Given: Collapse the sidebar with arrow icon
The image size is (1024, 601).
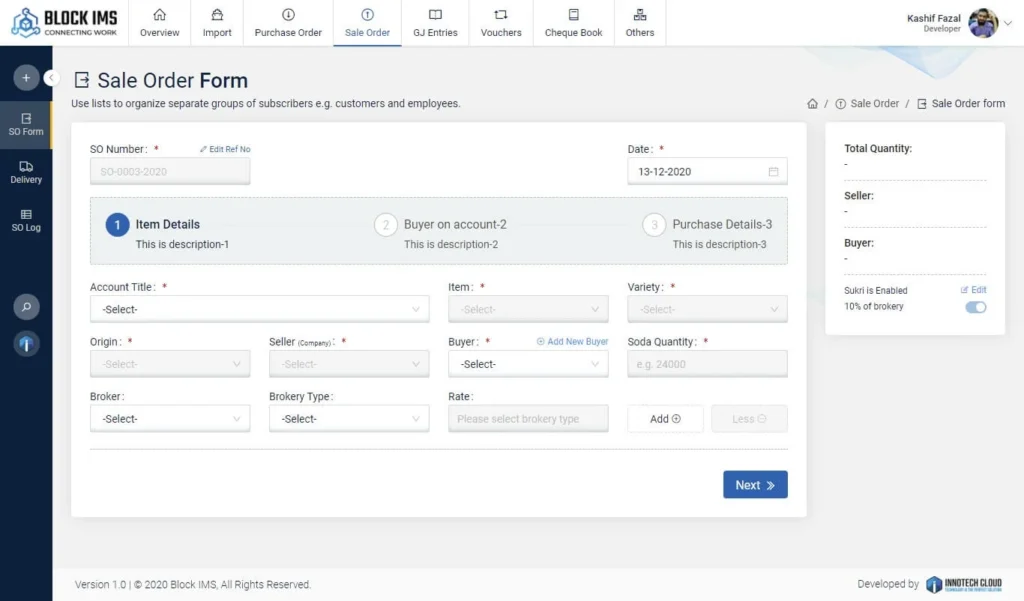Looking at the screenshot, I should point(52,77).
